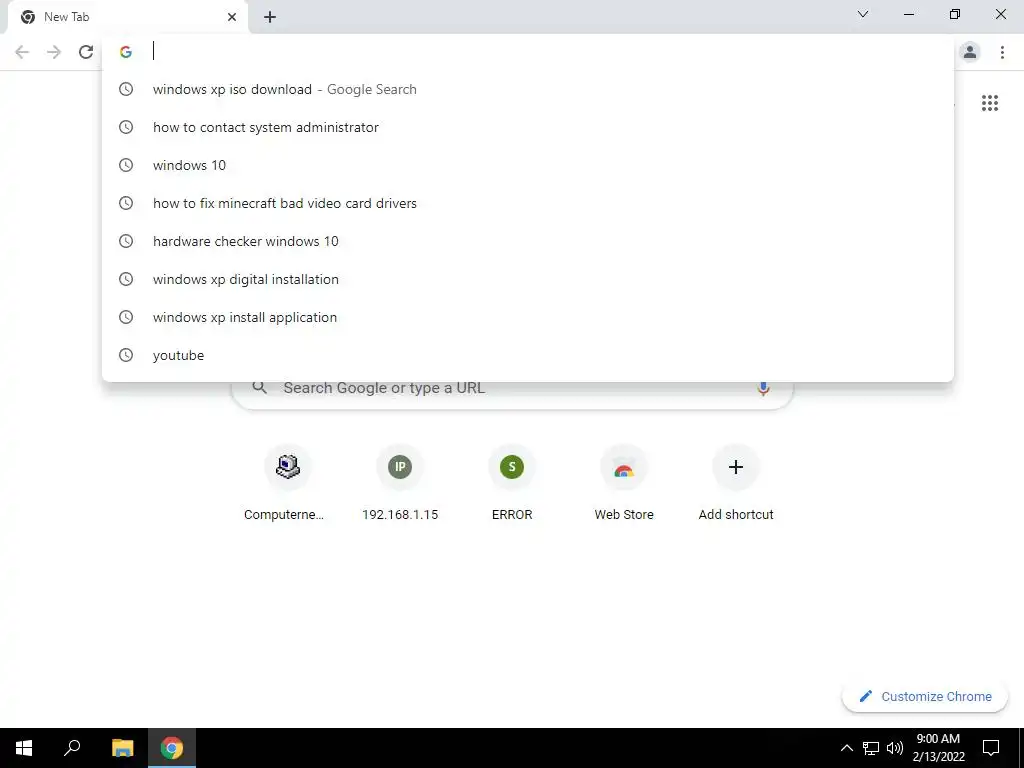
Task: Click the Add shortcut plus tile
Action: point(736,484)
